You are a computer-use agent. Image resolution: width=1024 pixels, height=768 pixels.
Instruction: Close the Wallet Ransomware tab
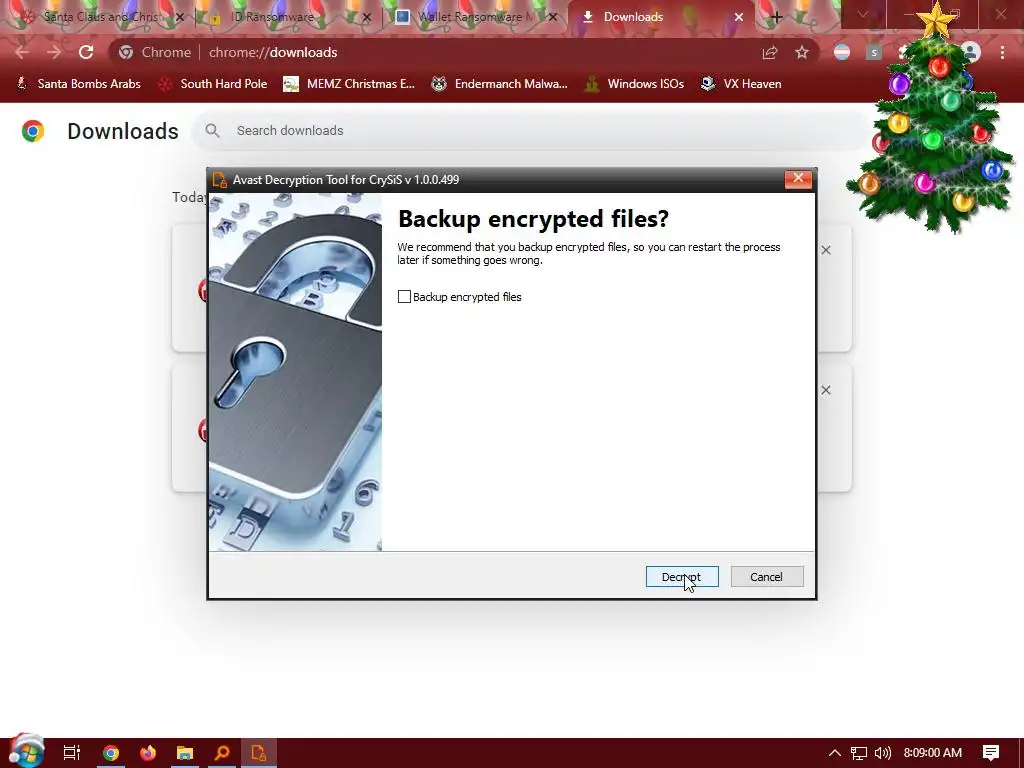(552, 17)
